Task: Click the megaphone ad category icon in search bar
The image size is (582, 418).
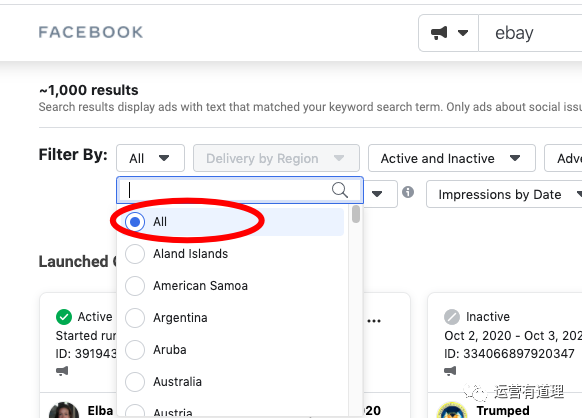Action: coord(439,33)
